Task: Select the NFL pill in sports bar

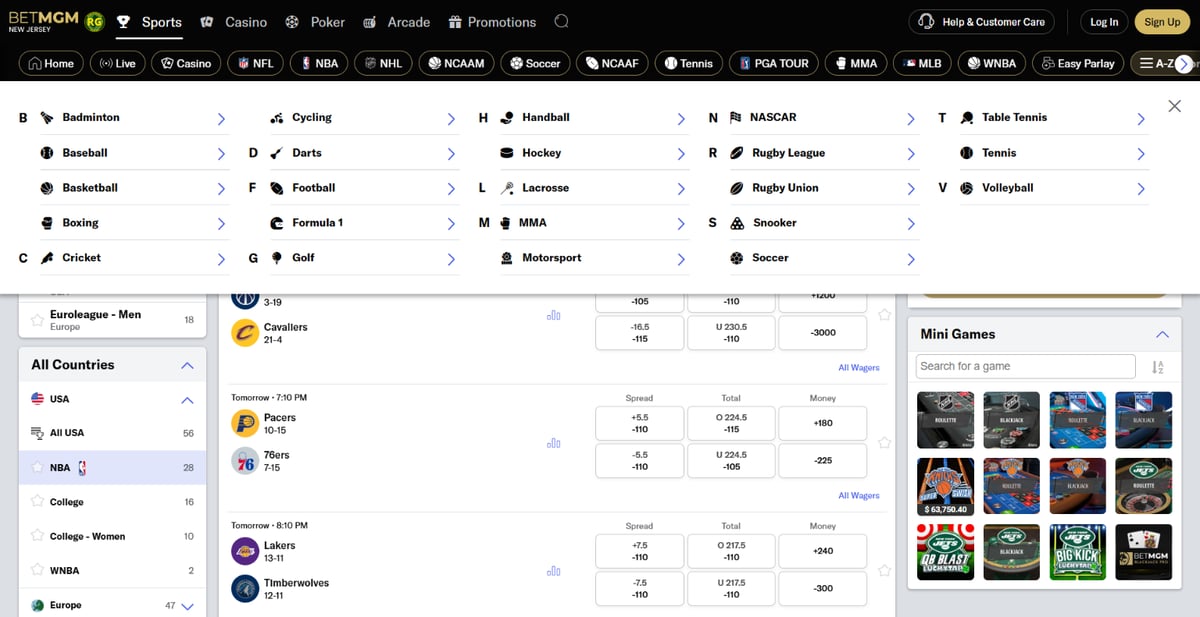Action: pos(255,63)
